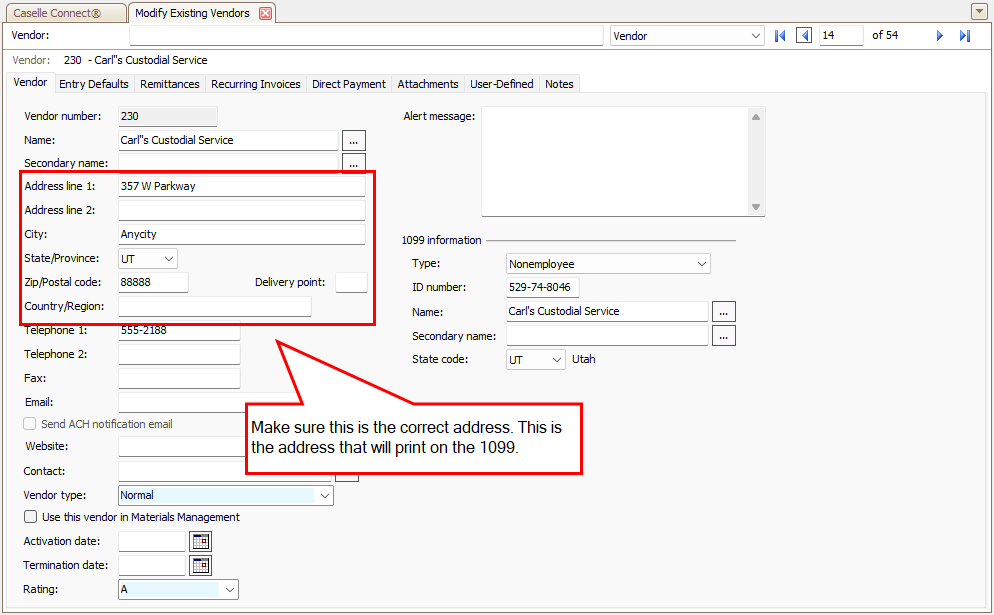Screen dimensions: 994x615
Task: Jump to the last vendor record
Action: (963, 35)
